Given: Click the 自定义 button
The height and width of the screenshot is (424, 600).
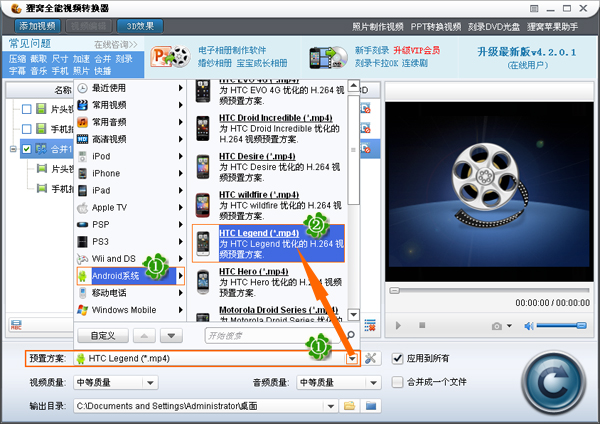Looking at the screenshot, I should (103, 336).
